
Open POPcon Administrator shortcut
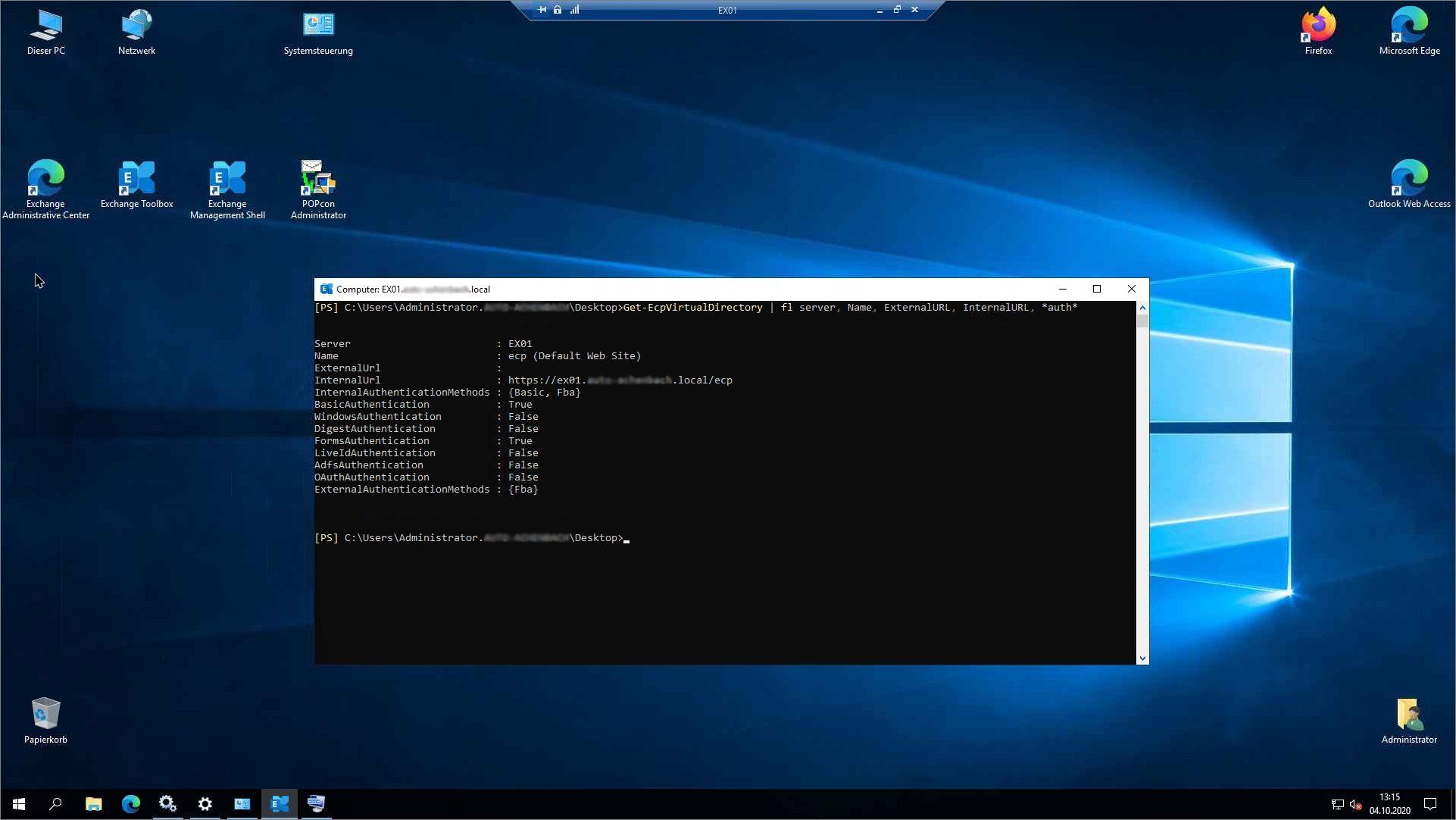318,189
